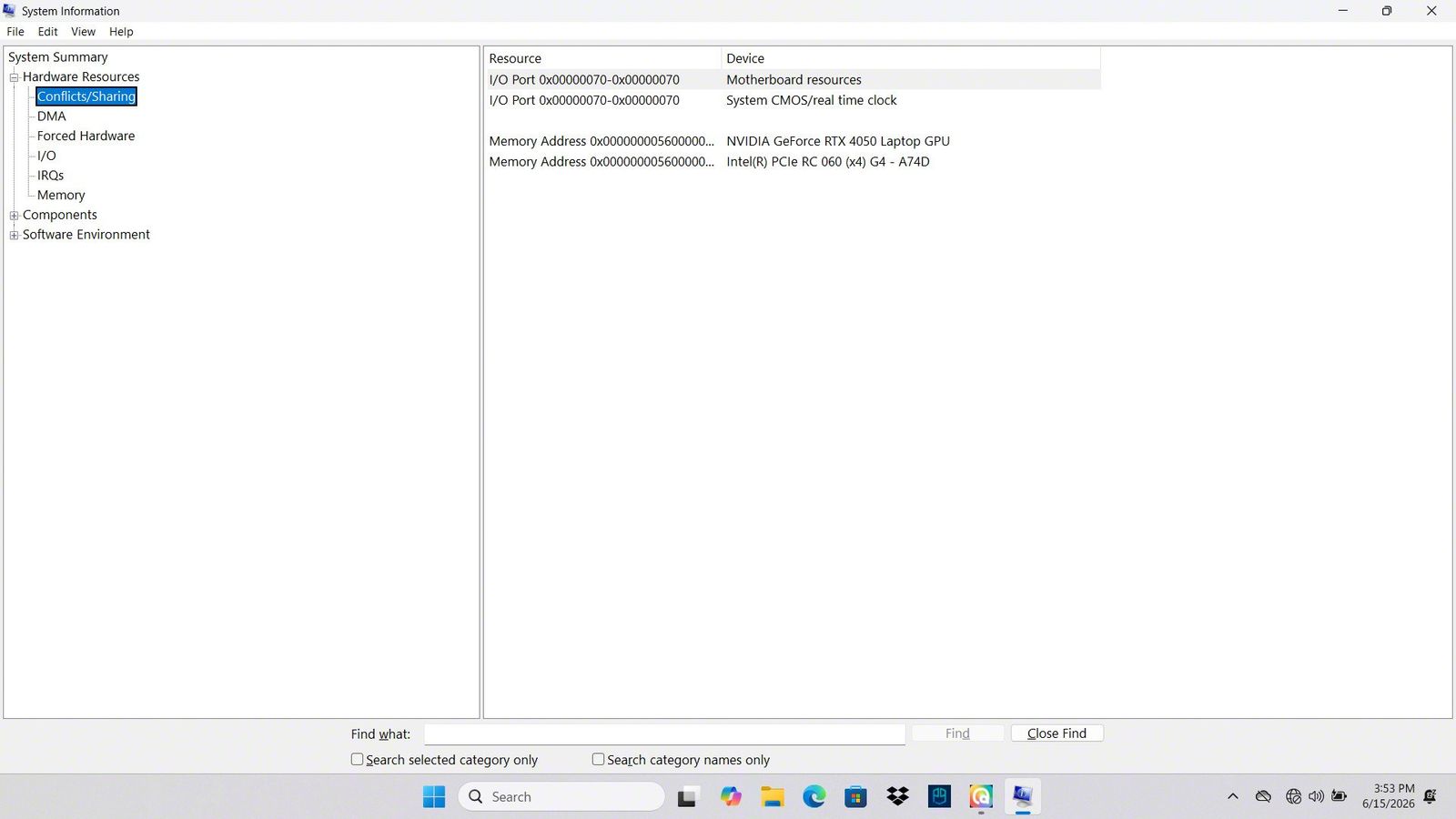1456x819 pixels.
Task: Open the dark teal app on the taskbar
Action: (939, 797)
